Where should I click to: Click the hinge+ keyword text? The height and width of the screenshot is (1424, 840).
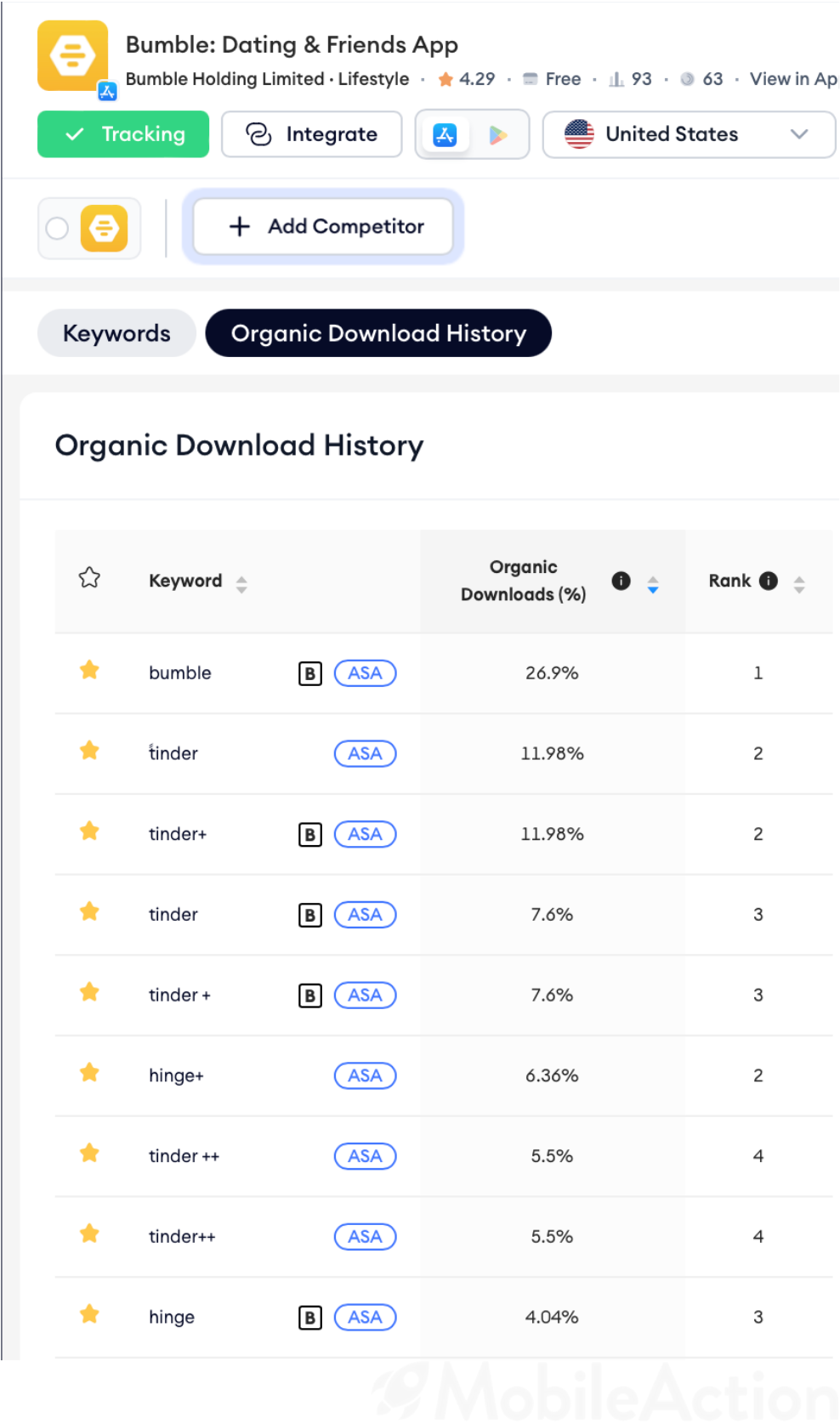pyautogui.click(x=177, y=1076)
